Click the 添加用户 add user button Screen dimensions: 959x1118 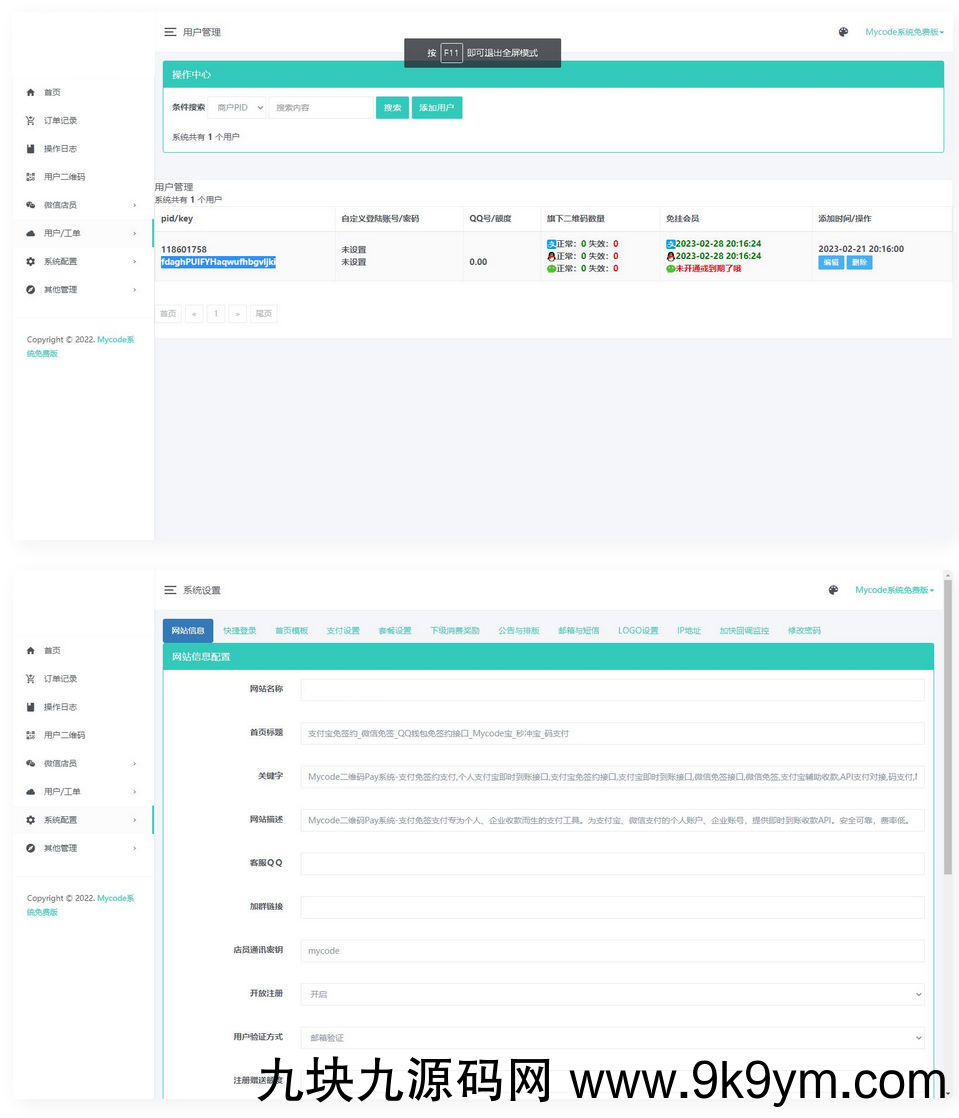click(438, 107)
